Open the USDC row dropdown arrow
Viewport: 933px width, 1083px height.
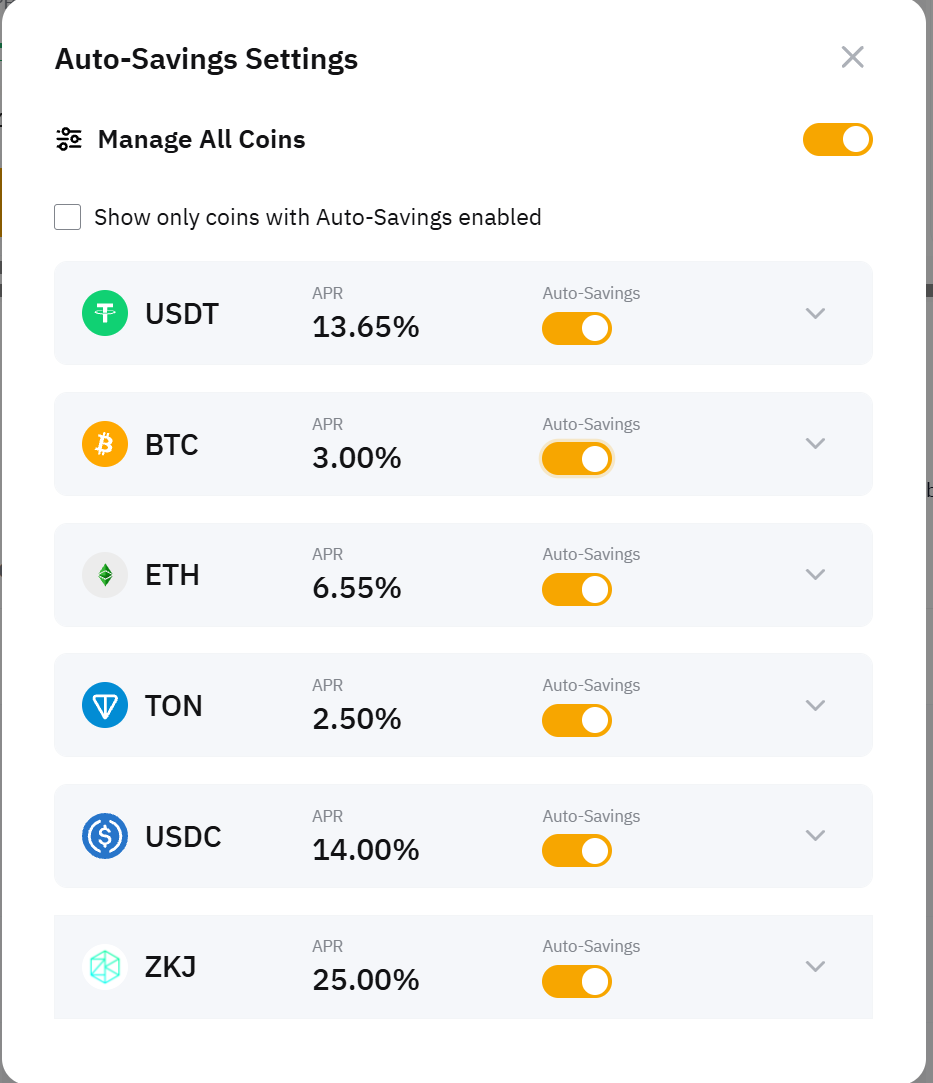point(815,836)
